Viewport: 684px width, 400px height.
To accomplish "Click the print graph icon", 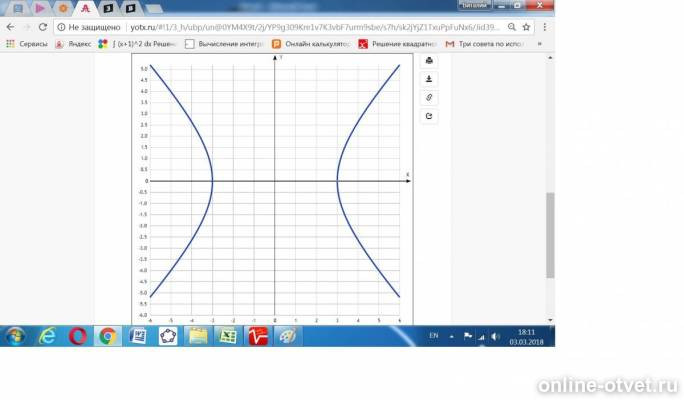I will [x=429, y=60].
